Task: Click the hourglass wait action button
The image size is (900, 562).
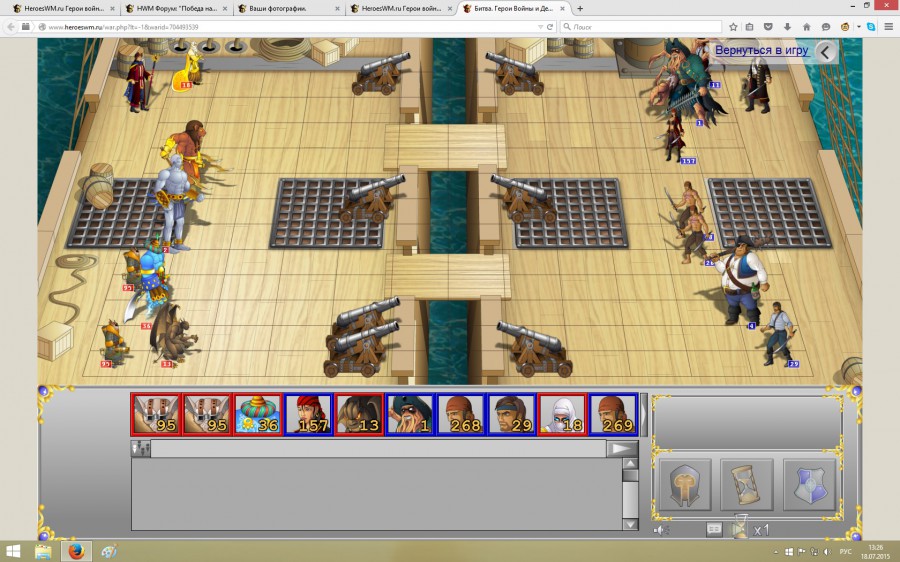Action: (747, 485)
